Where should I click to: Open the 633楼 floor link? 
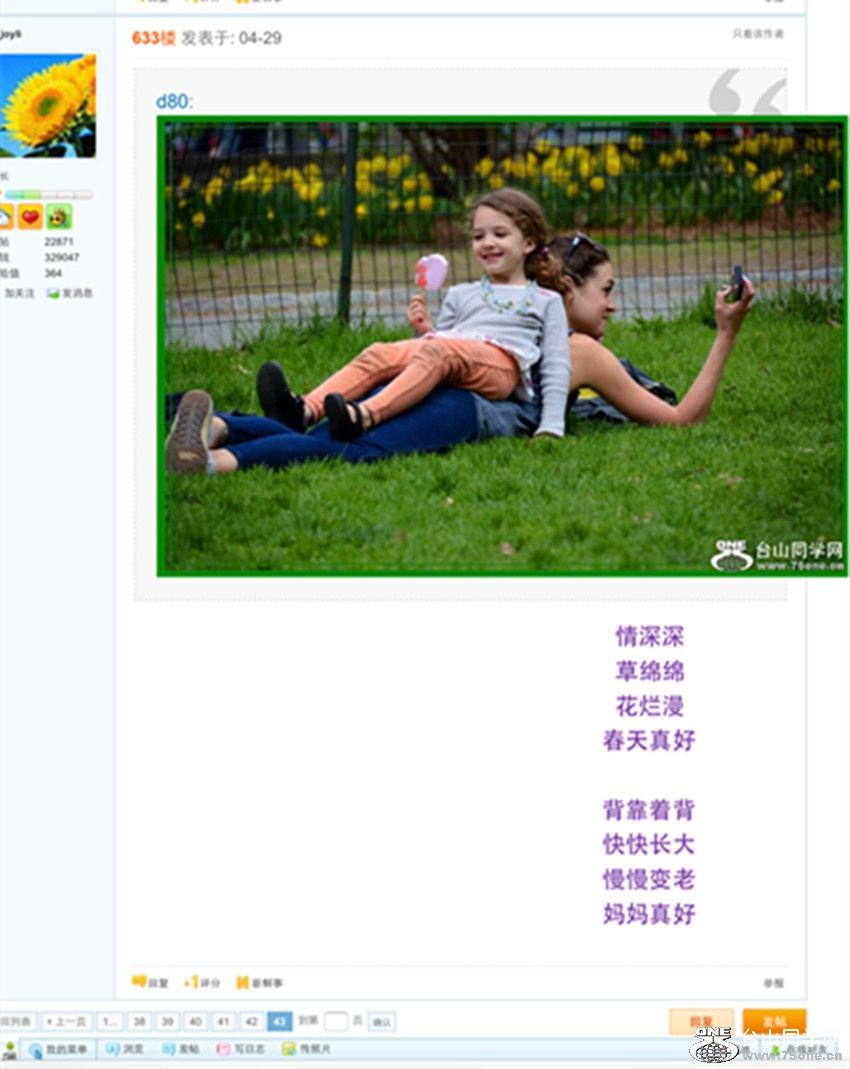(153, 38)
